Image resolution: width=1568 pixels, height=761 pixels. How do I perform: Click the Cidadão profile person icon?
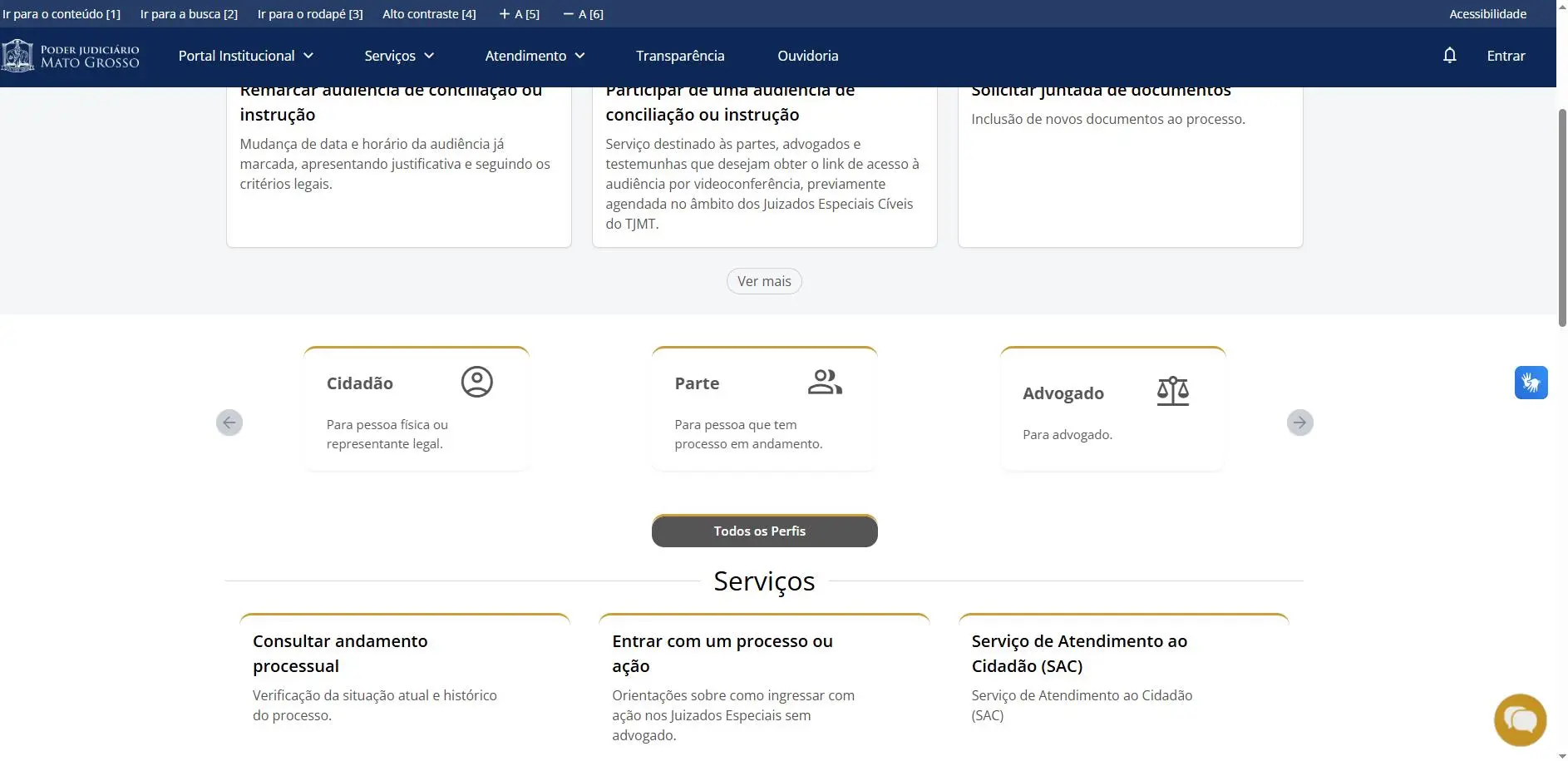(x=476, y=382)
